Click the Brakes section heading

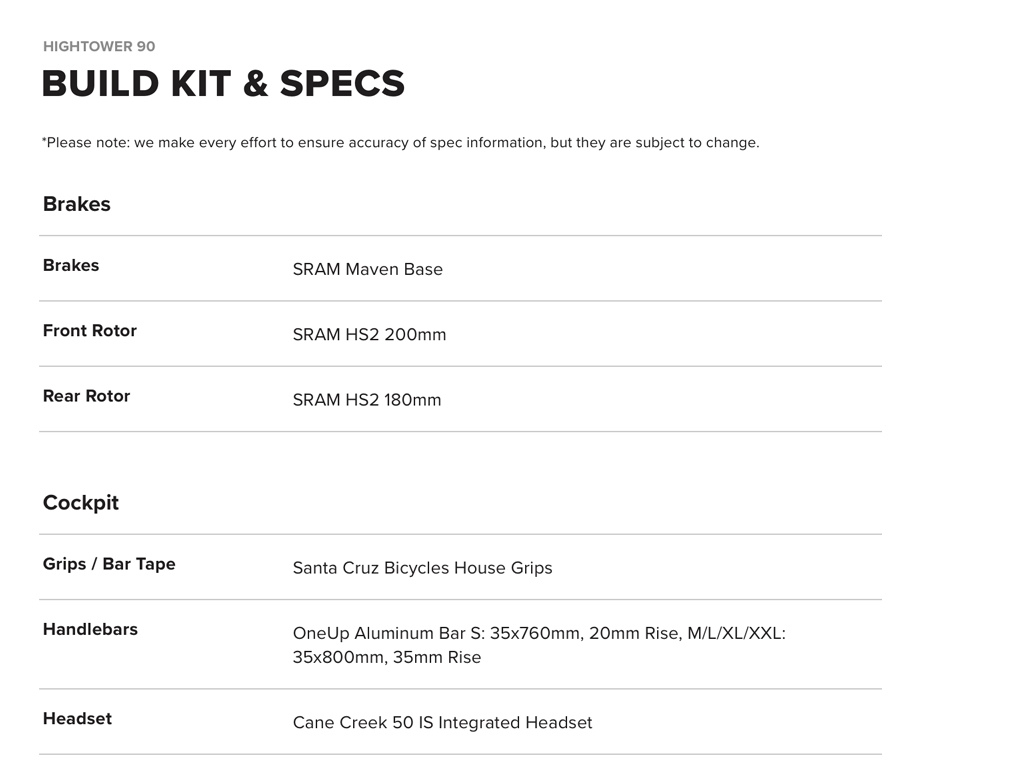[76, 204]
